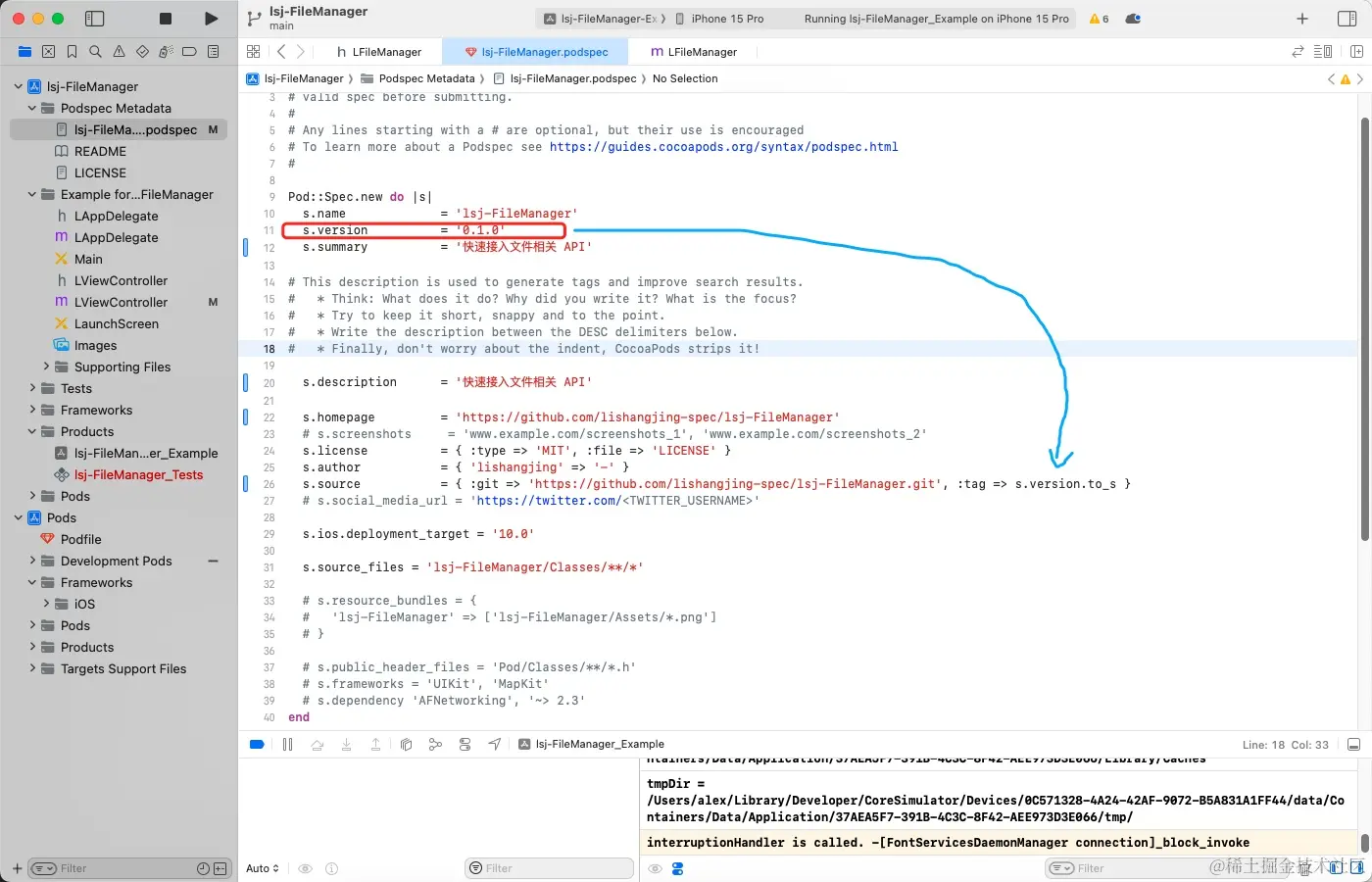Hide the debug area
This screenshot has height=882, width=1372.
(1353, 745)
